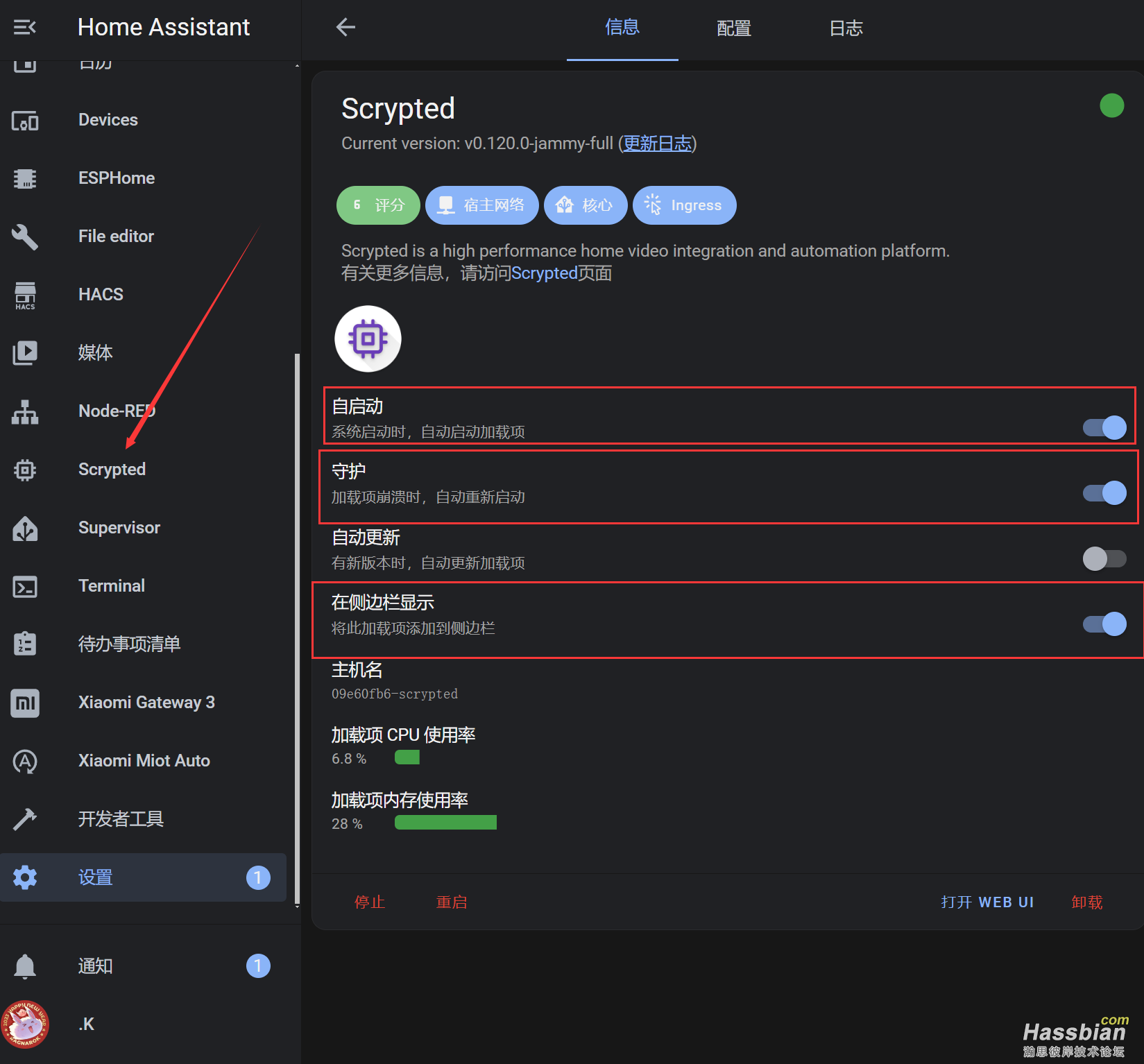Click the notification count badge on 通知

258,966
